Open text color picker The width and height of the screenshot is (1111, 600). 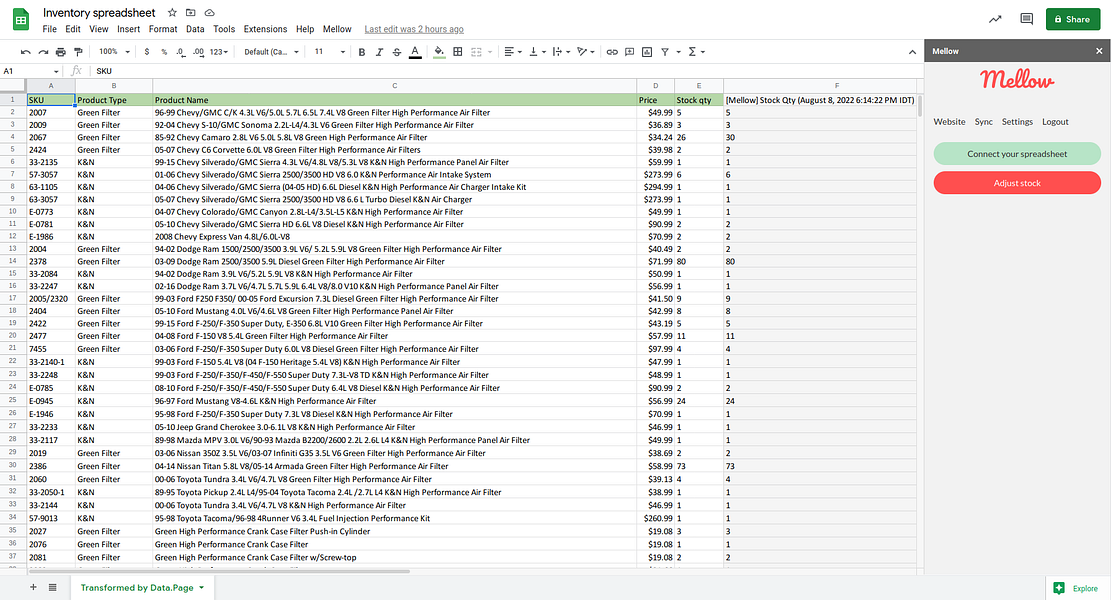(x=415, y=52)
